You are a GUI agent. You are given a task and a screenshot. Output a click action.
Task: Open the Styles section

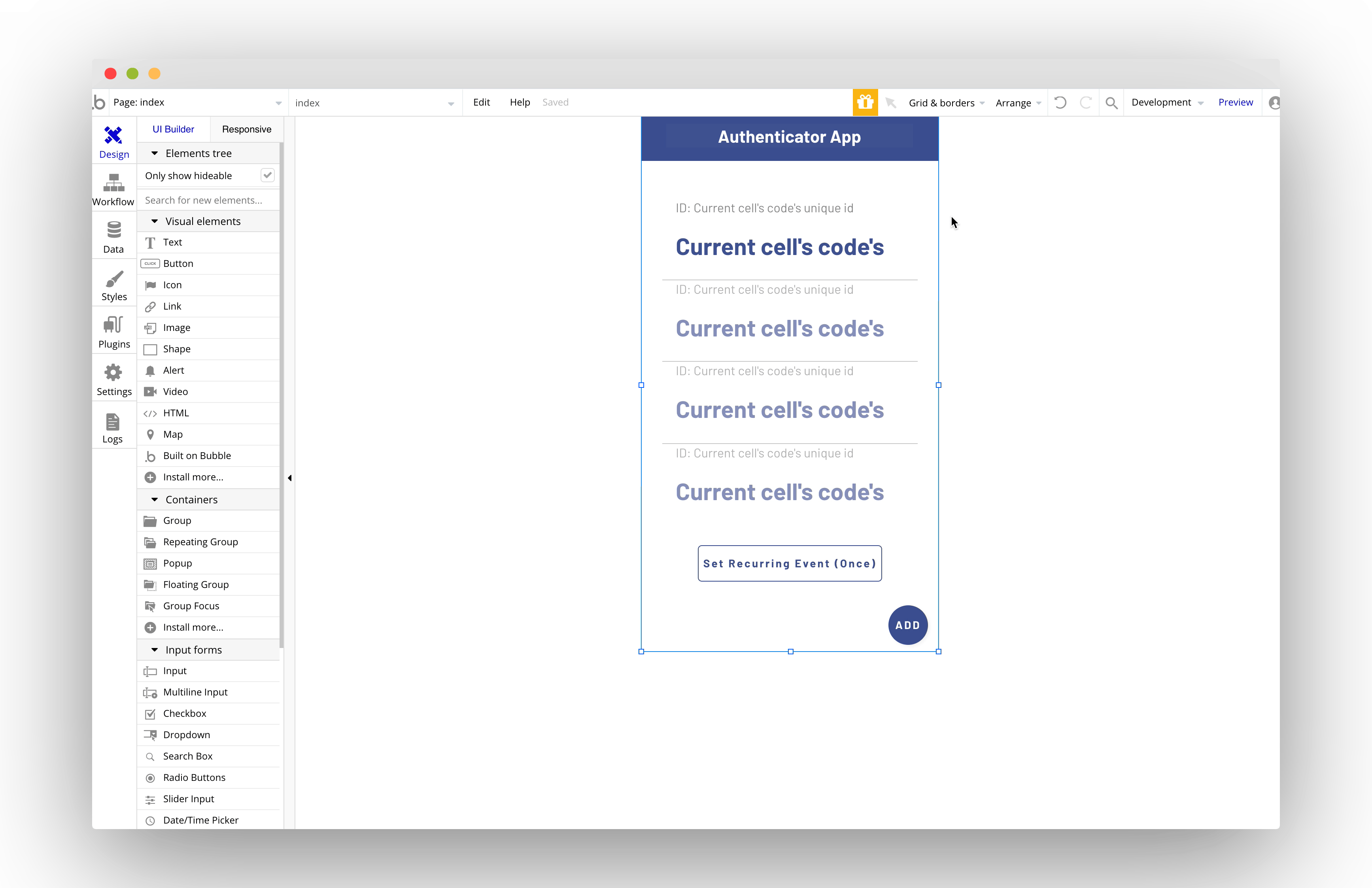(x=113, y=285)
